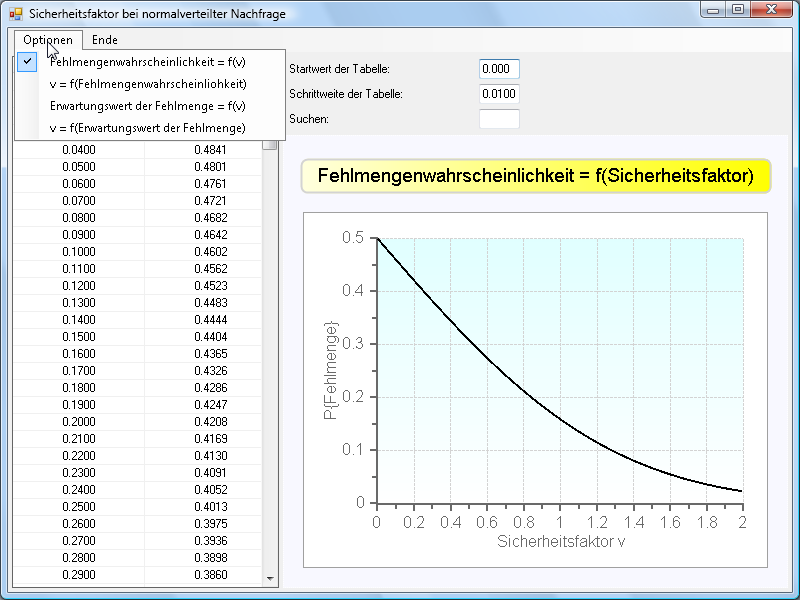Viewport: 800px width, 600px height.
Task: Maximize the Sicherheitsfaktor window
Action: click(738, 10)
